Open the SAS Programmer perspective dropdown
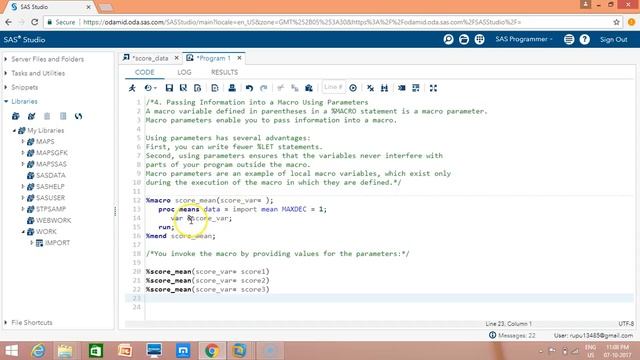This screenshot has width=640, height=360. click(x=524, y=39)
